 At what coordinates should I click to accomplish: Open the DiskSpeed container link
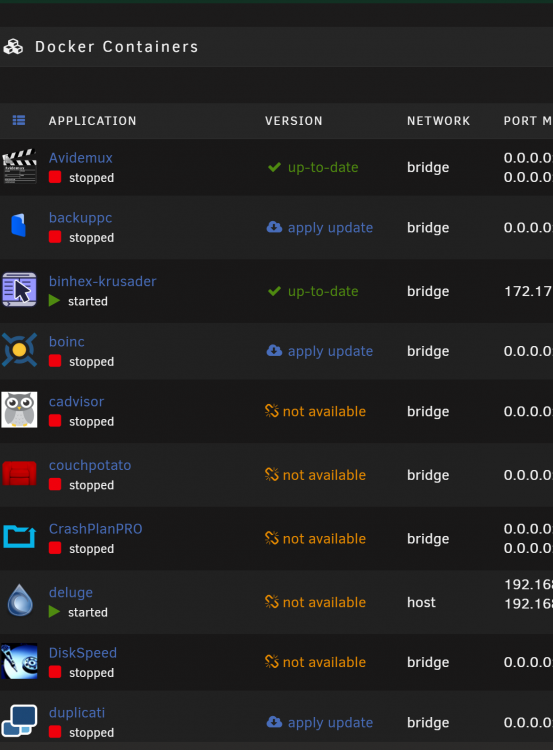pyautogui.click(x=83, y=653)
